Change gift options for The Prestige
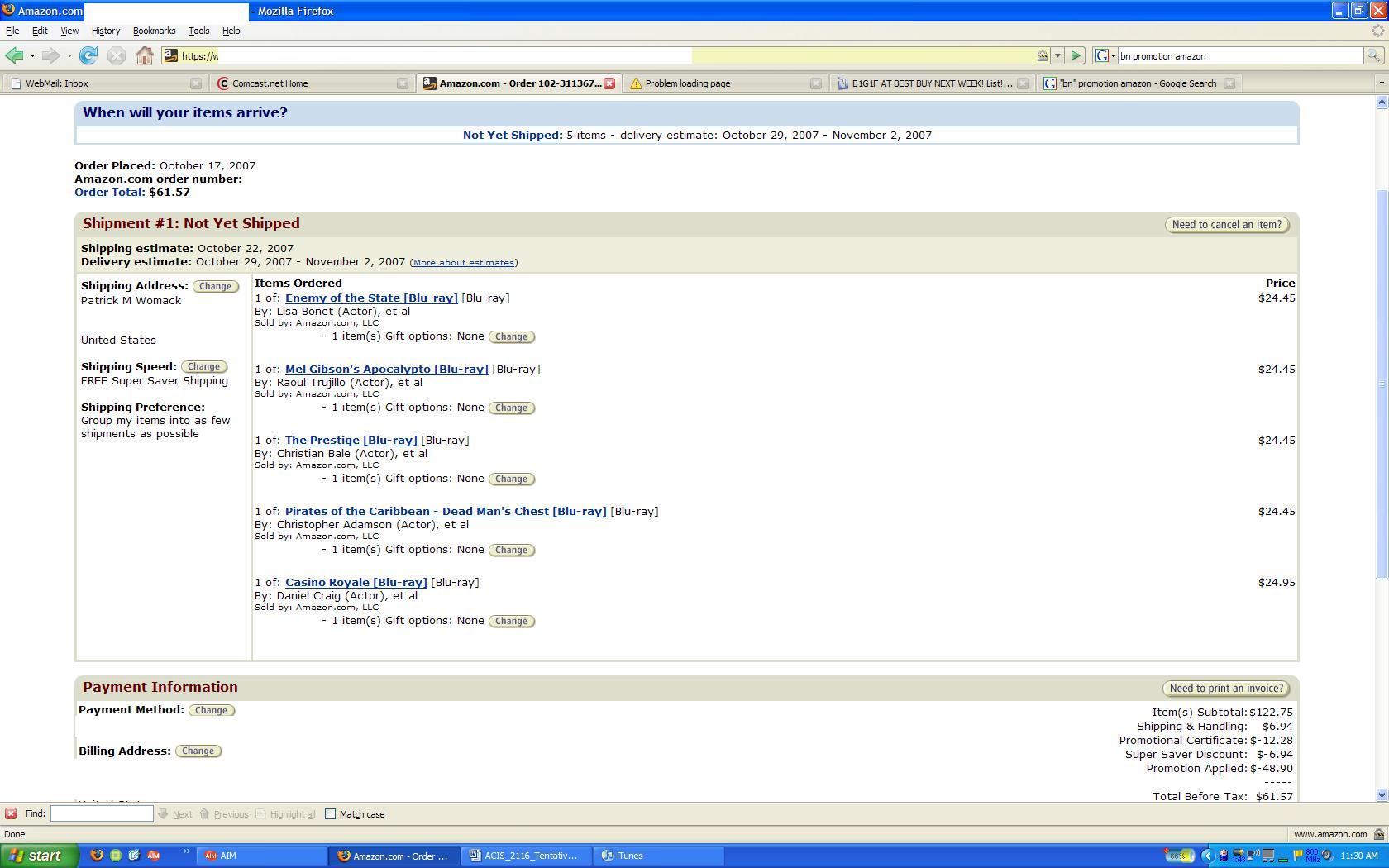This screenshot has height=868, width=1389. [511, 479]
